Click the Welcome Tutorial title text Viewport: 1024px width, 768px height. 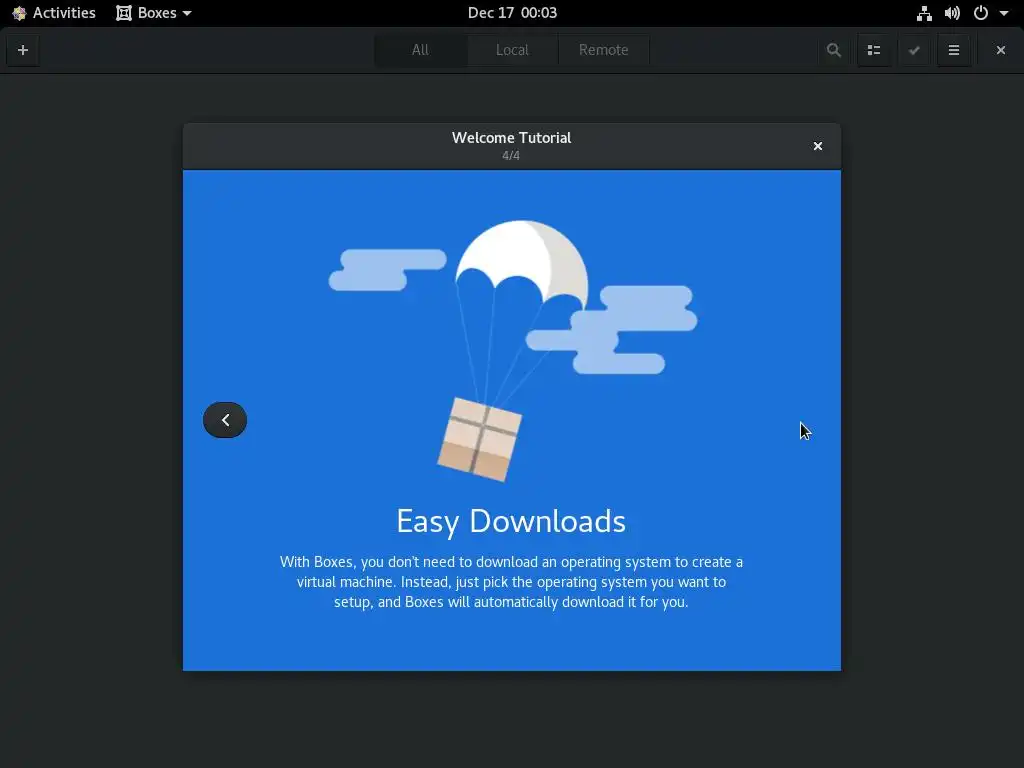tap(511, 138)
